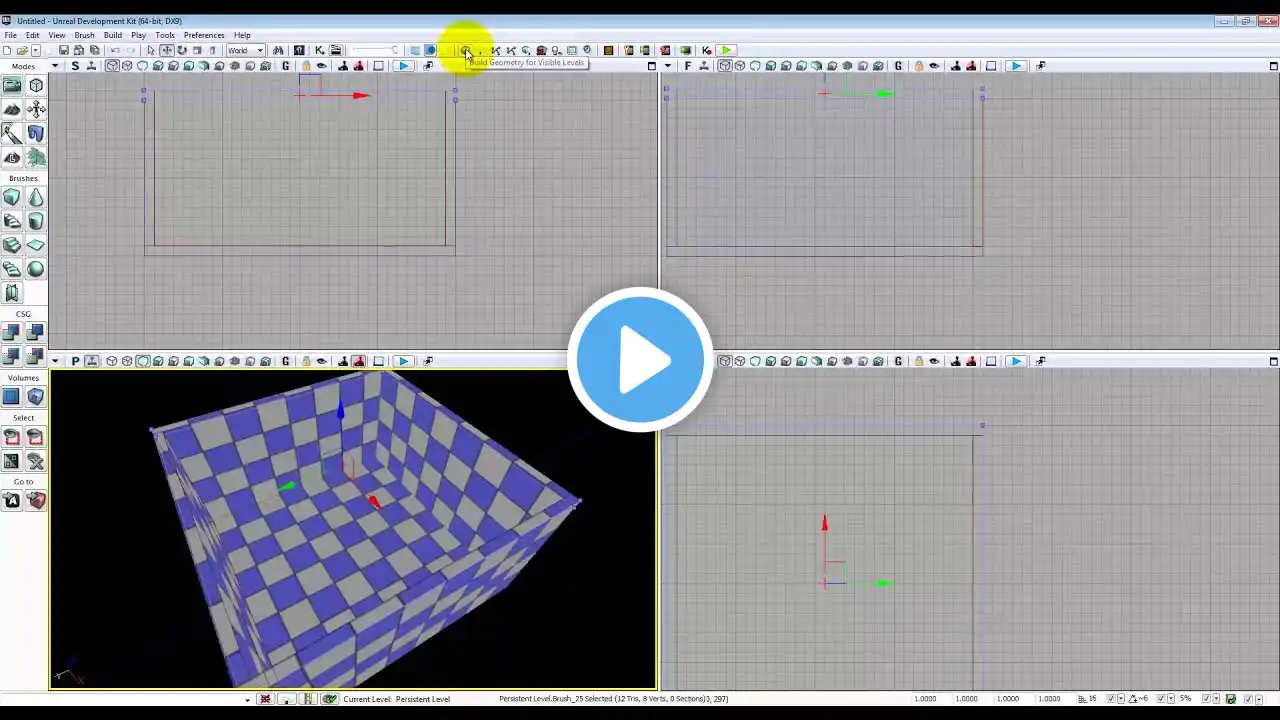Toggle game view G in Front viewport
Viewport: 1280px width, 720px height.
[898, 66]
